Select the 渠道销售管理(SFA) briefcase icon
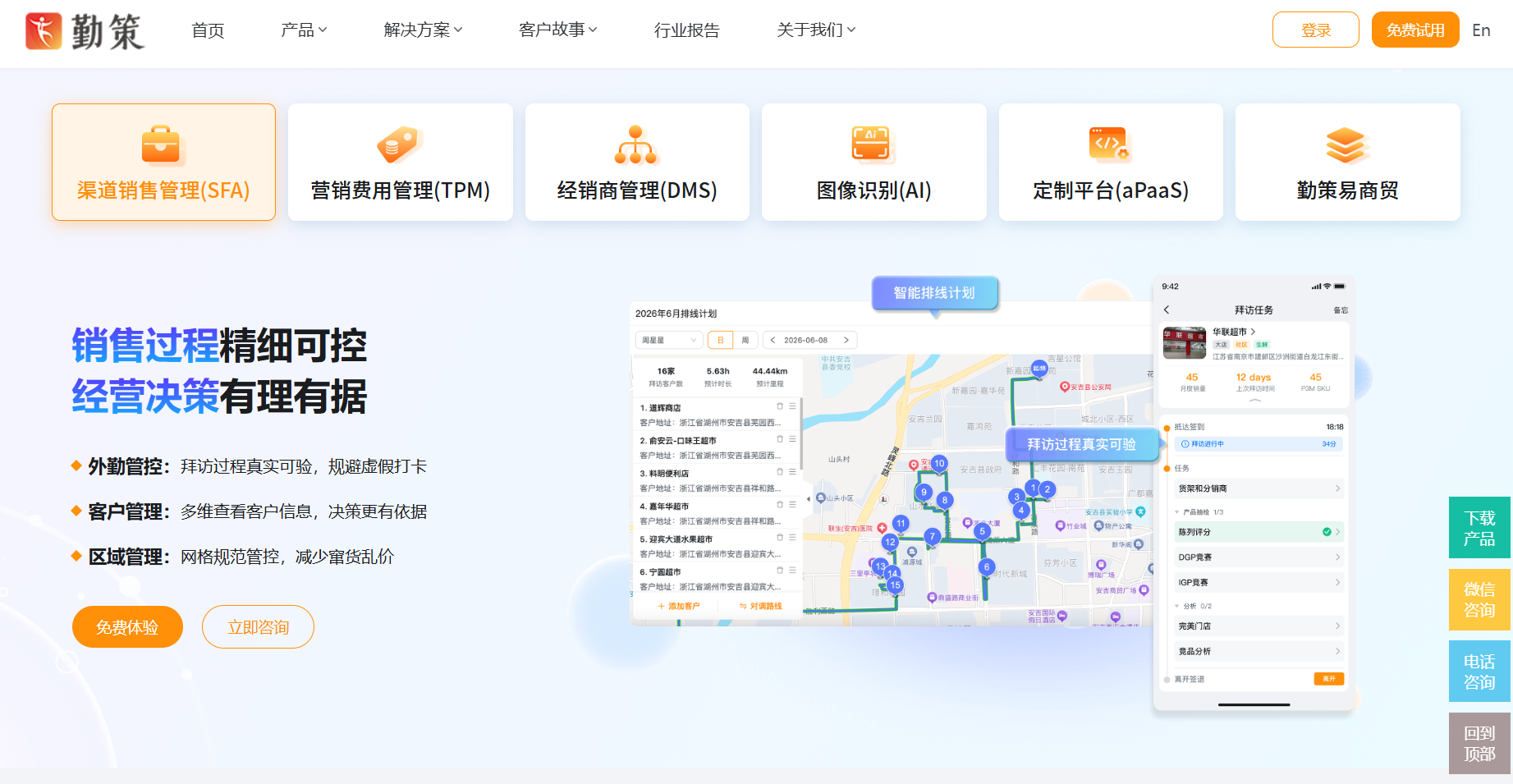This screenshot has height=784, width=1513. (x=161, y=145)
